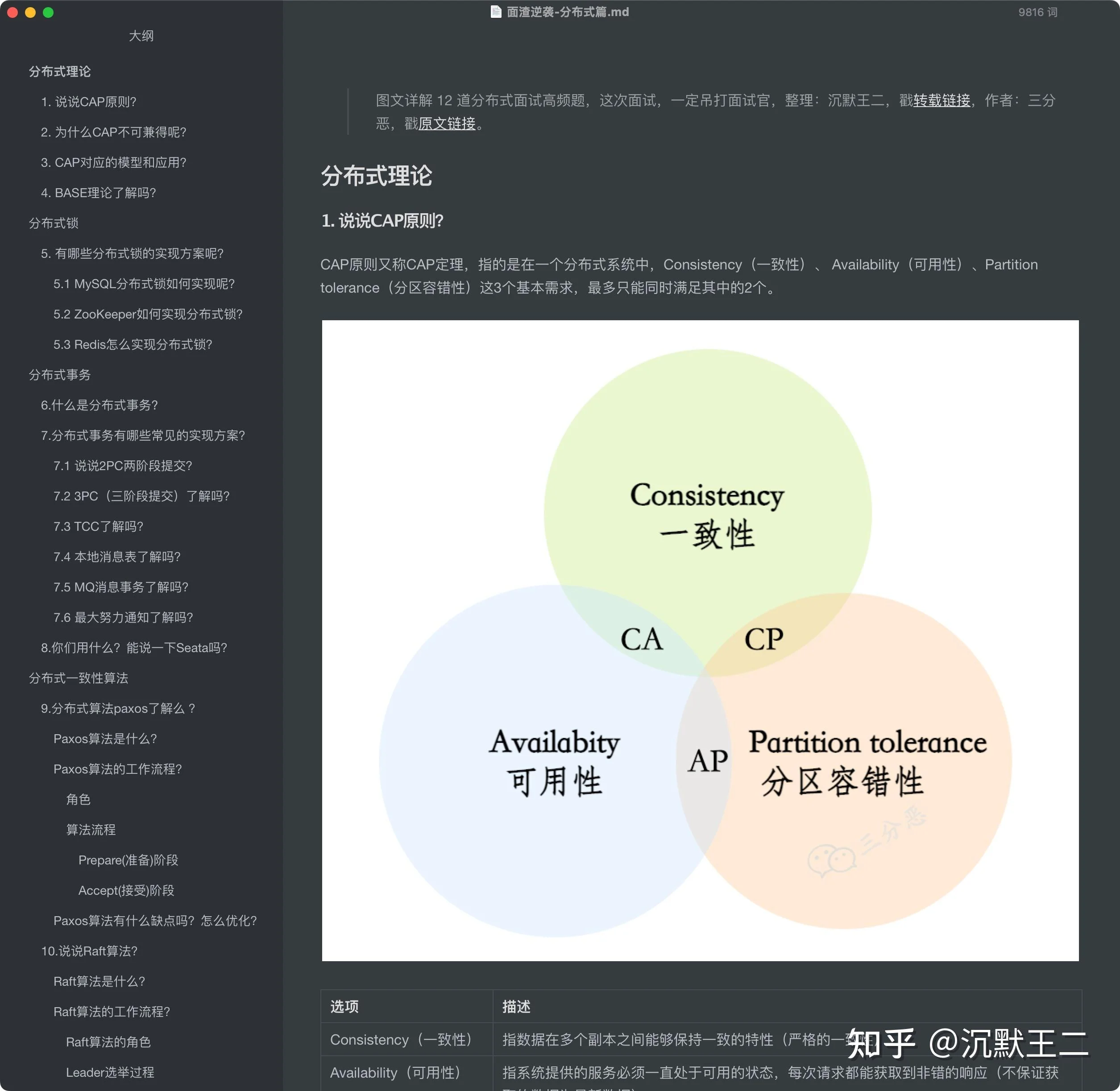
Task: Select Leader选举过程 in the outline sidebar
Action: [x=111, y=1072]
